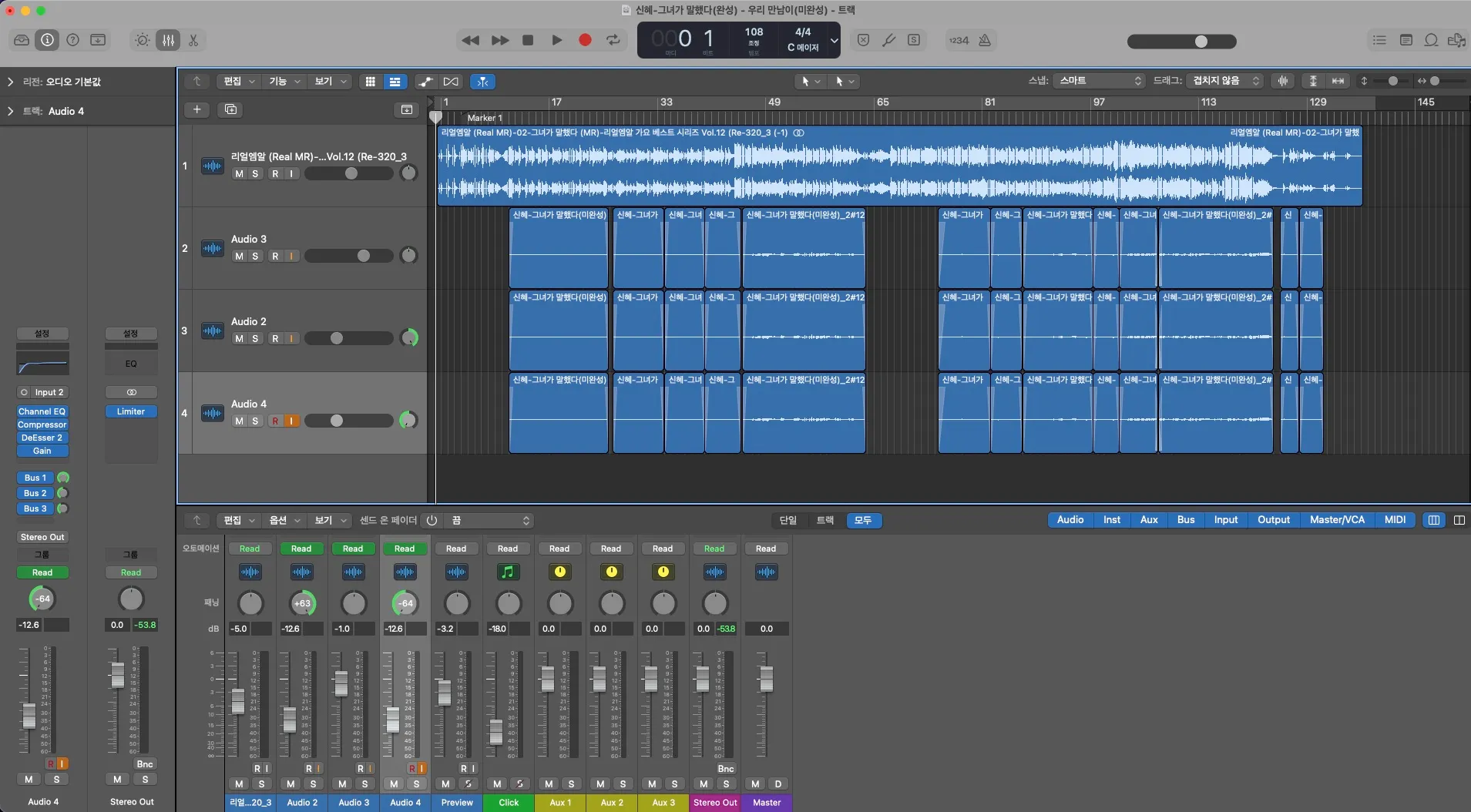
Task: Open Quick Help question mark icon
Action: coord(72,40)
